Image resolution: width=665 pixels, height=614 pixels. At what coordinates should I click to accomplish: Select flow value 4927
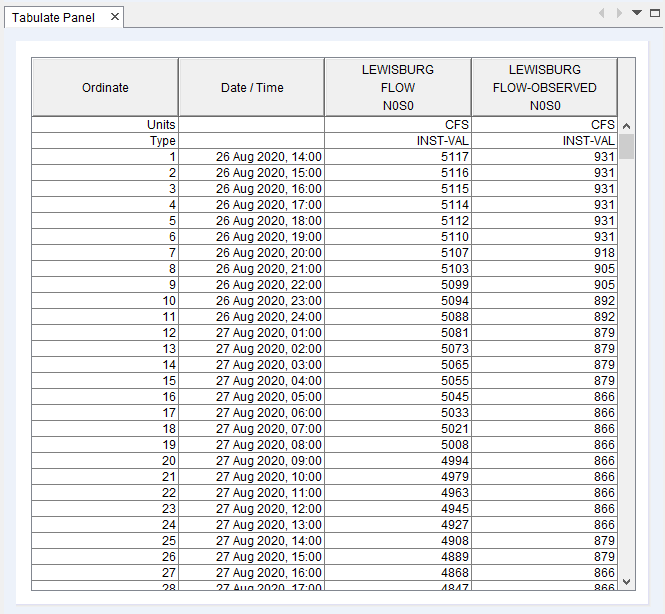point(398,525)
